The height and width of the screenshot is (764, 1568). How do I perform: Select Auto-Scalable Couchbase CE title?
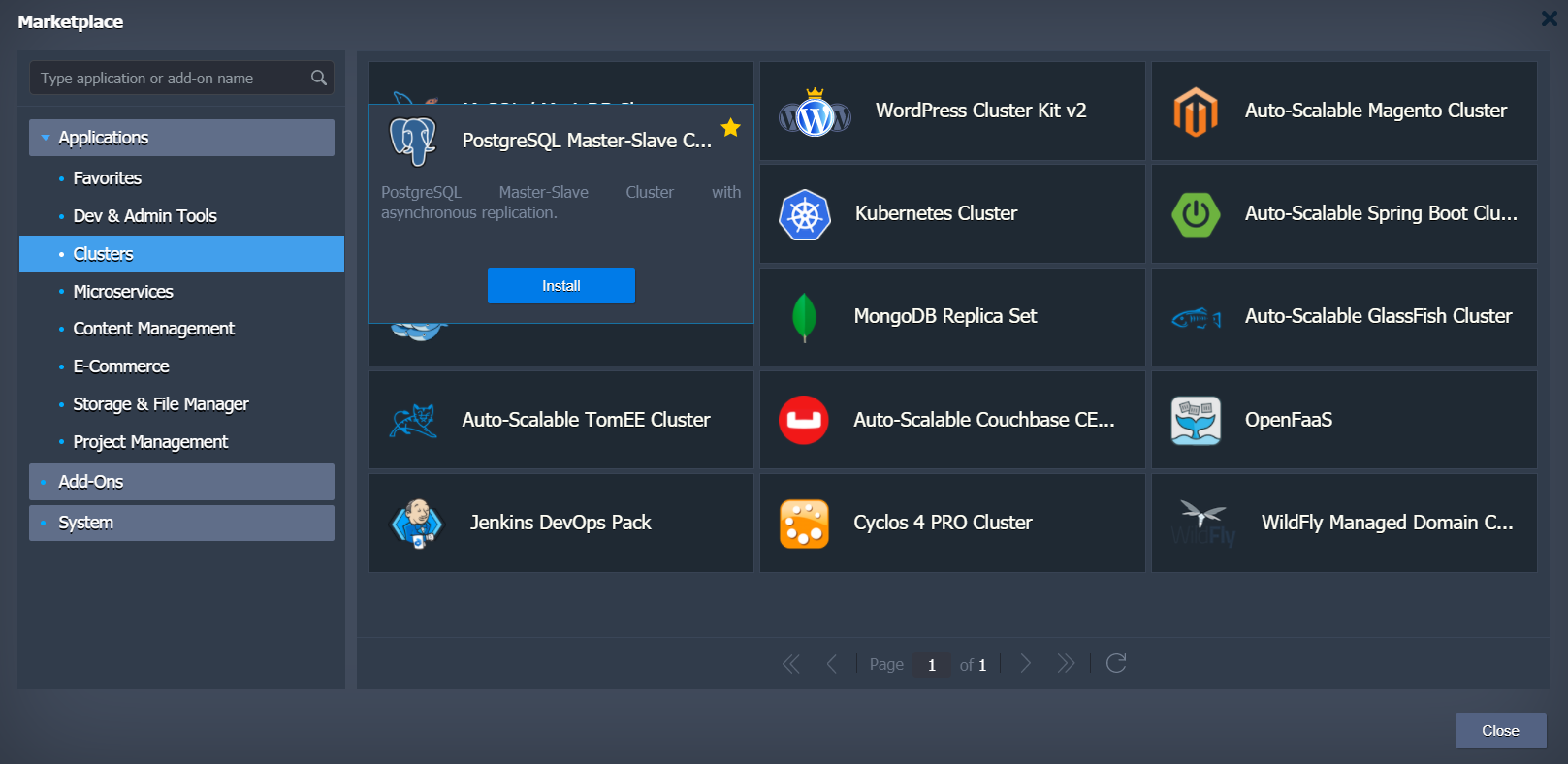tap(984, 420)
